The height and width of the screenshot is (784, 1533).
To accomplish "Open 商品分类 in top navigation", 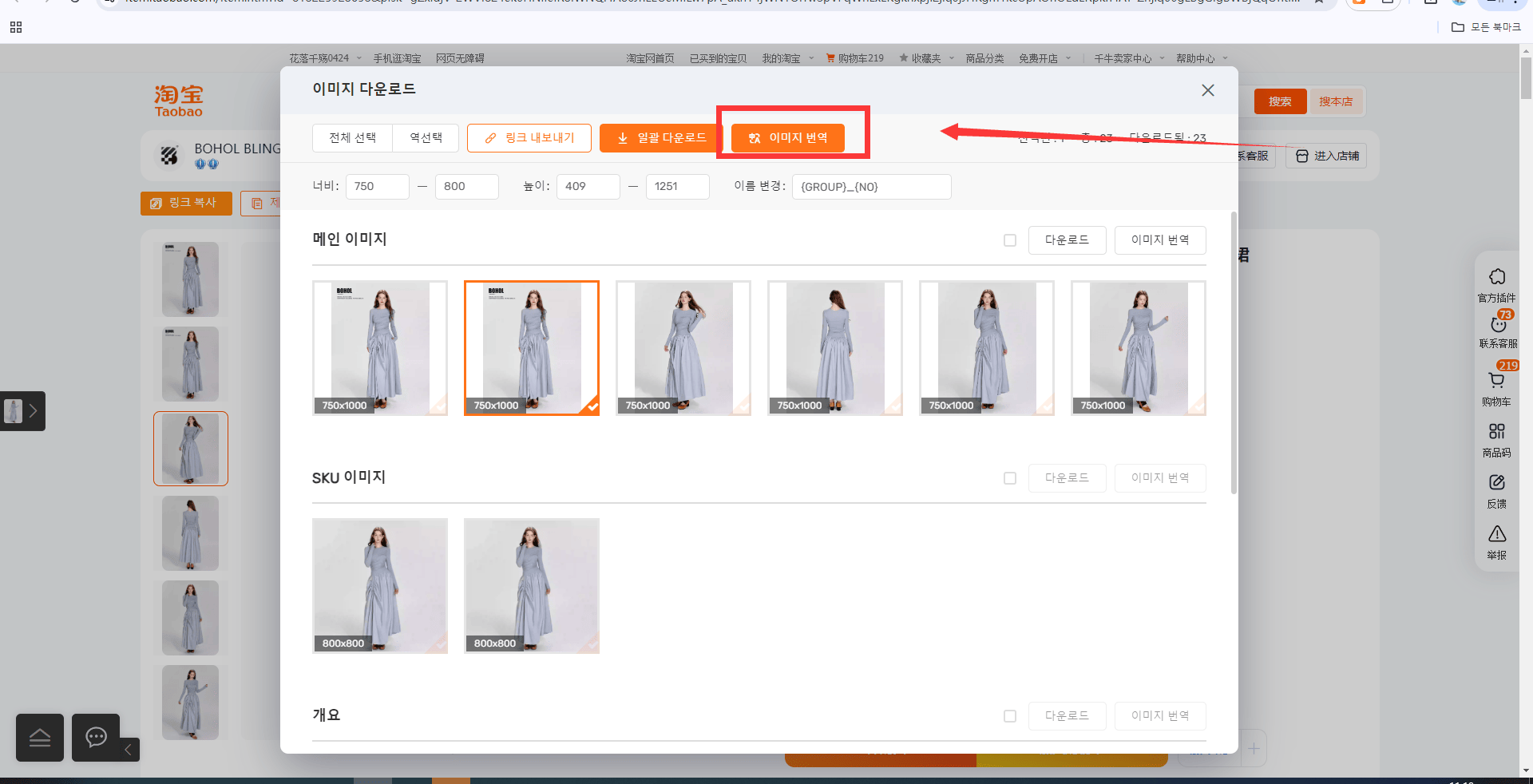I will point(984,58).
